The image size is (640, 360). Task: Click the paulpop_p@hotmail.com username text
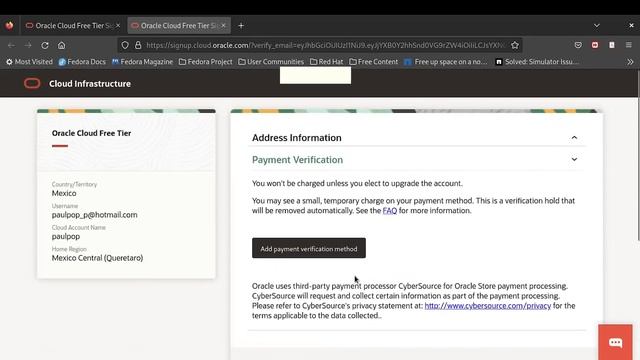pyautogui.click(x=94, y=215)
